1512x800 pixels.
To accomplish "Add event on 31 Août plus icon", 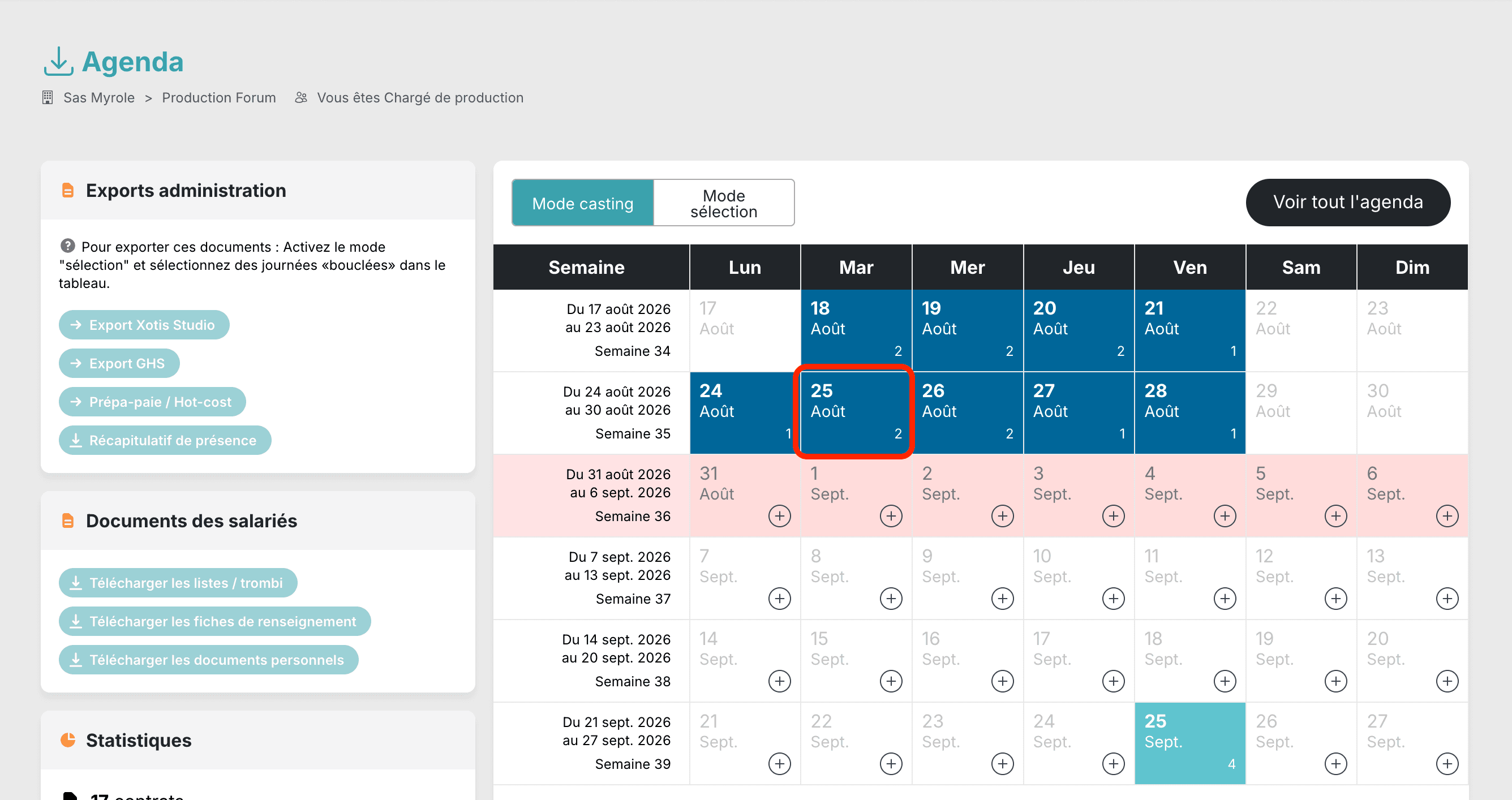I will [x=779, y=516].
